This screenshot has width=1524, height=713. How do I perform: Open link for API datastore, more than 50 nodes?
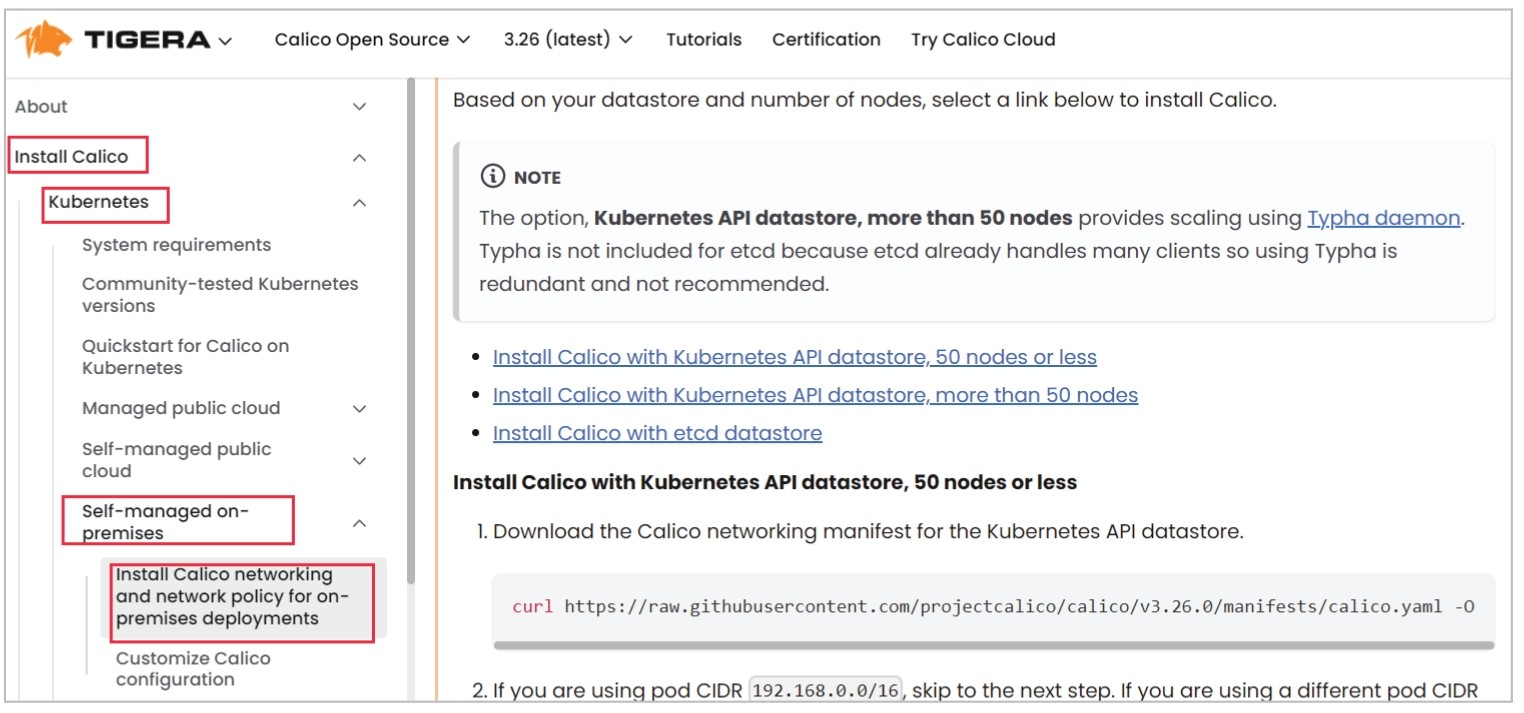coord(815,396)
